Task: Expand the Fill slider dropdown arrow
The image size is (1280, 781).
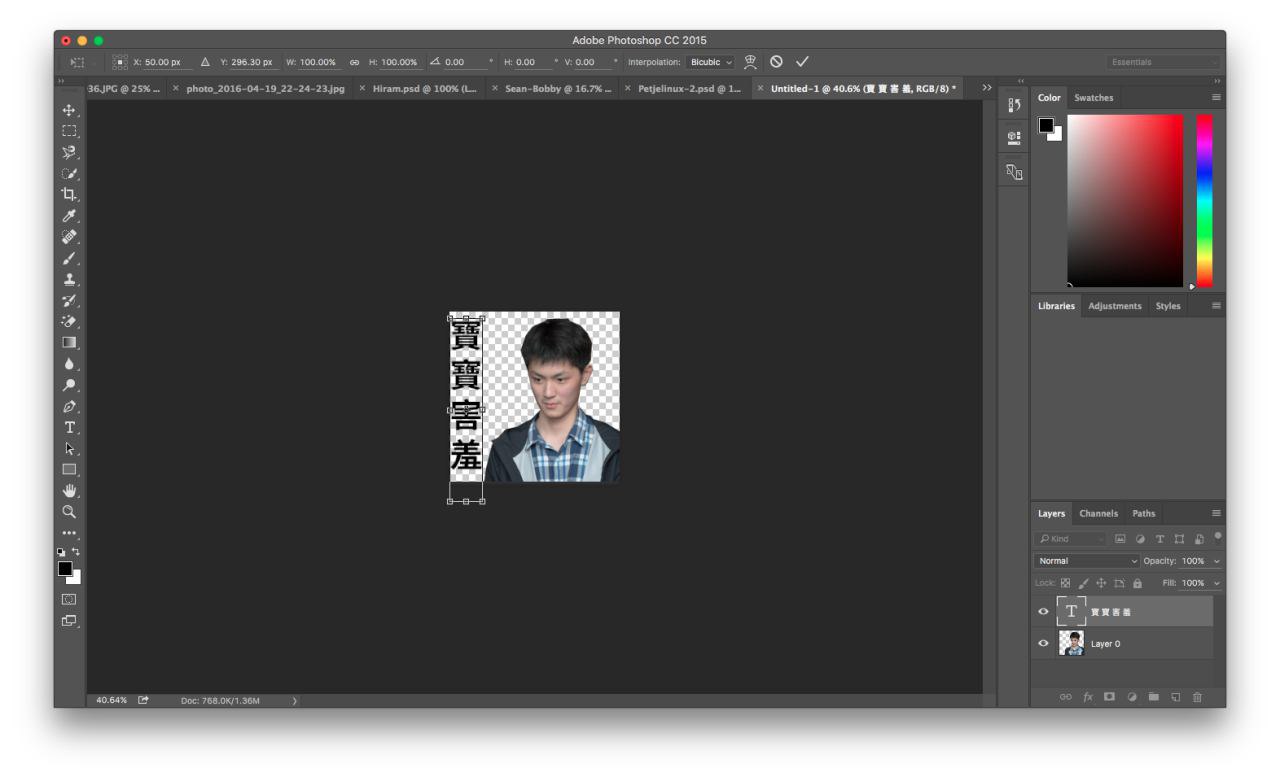Action: point(1216,583)
